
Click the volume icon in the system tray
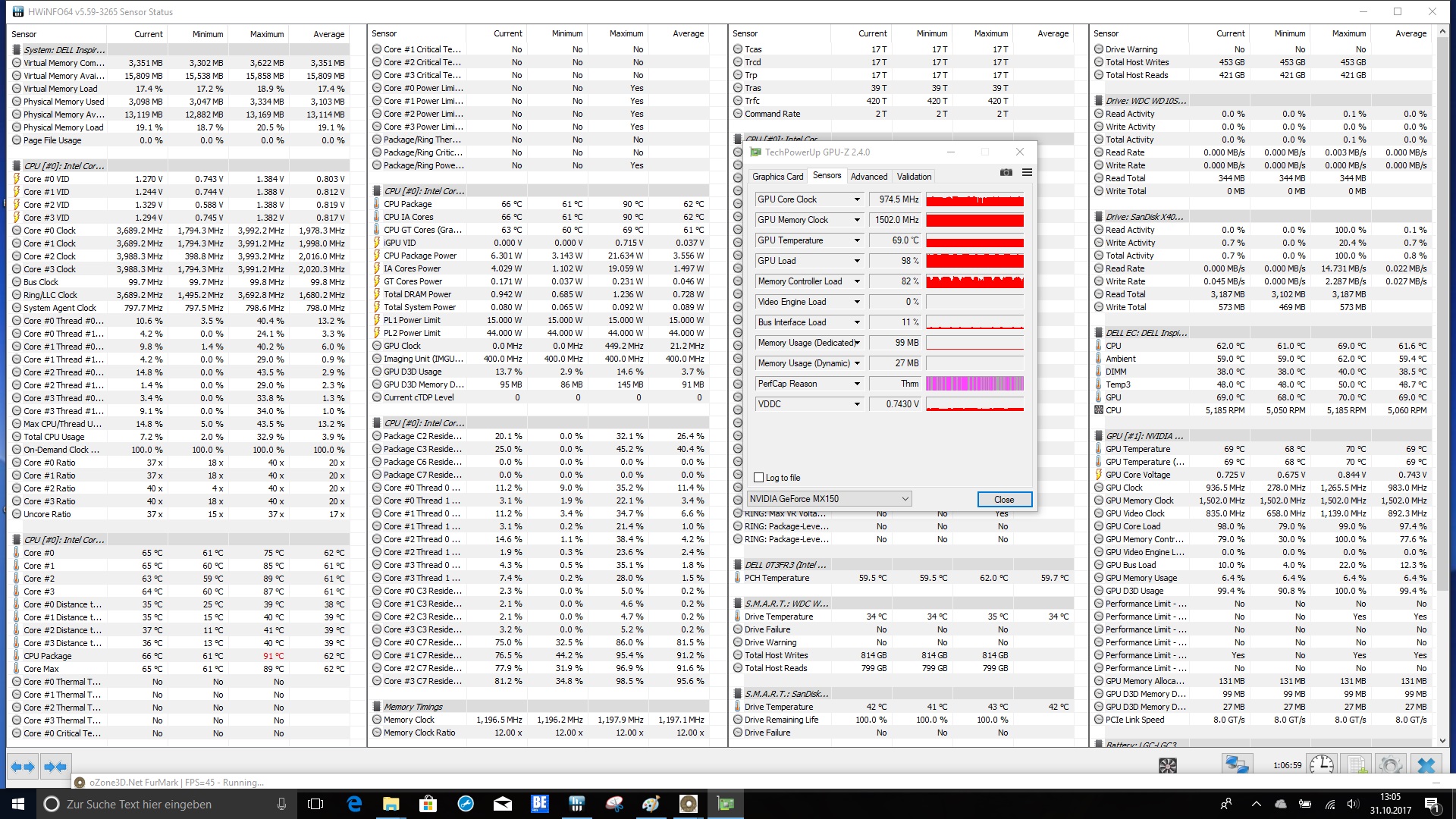[1353, 804]
